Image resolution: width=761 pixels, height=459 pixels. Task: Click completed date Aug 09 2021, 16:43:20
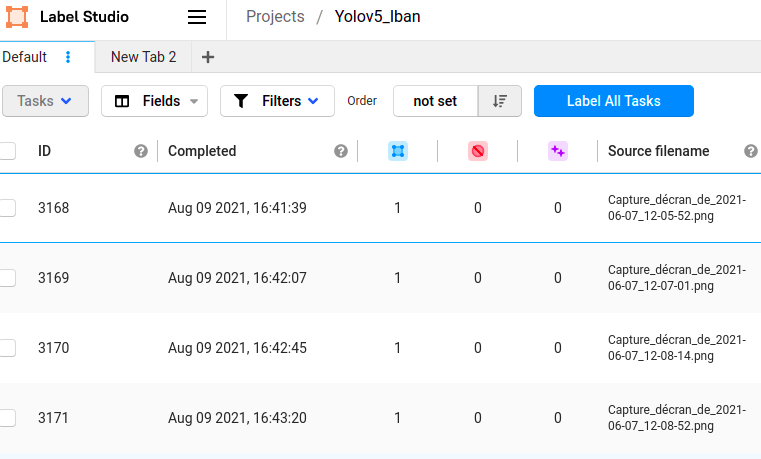point(237,418)
